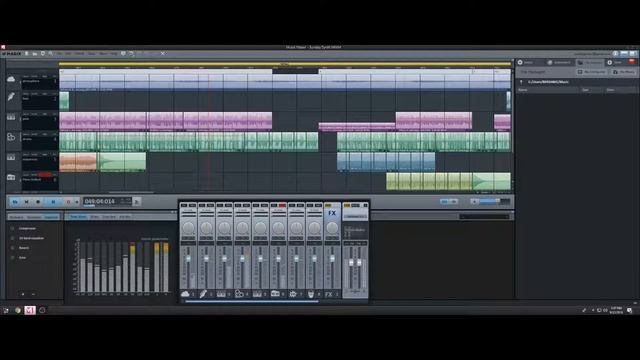Click the MAGIX logo in the toolbar
This screenshot has width=640, height=360.
coord(11,53)
